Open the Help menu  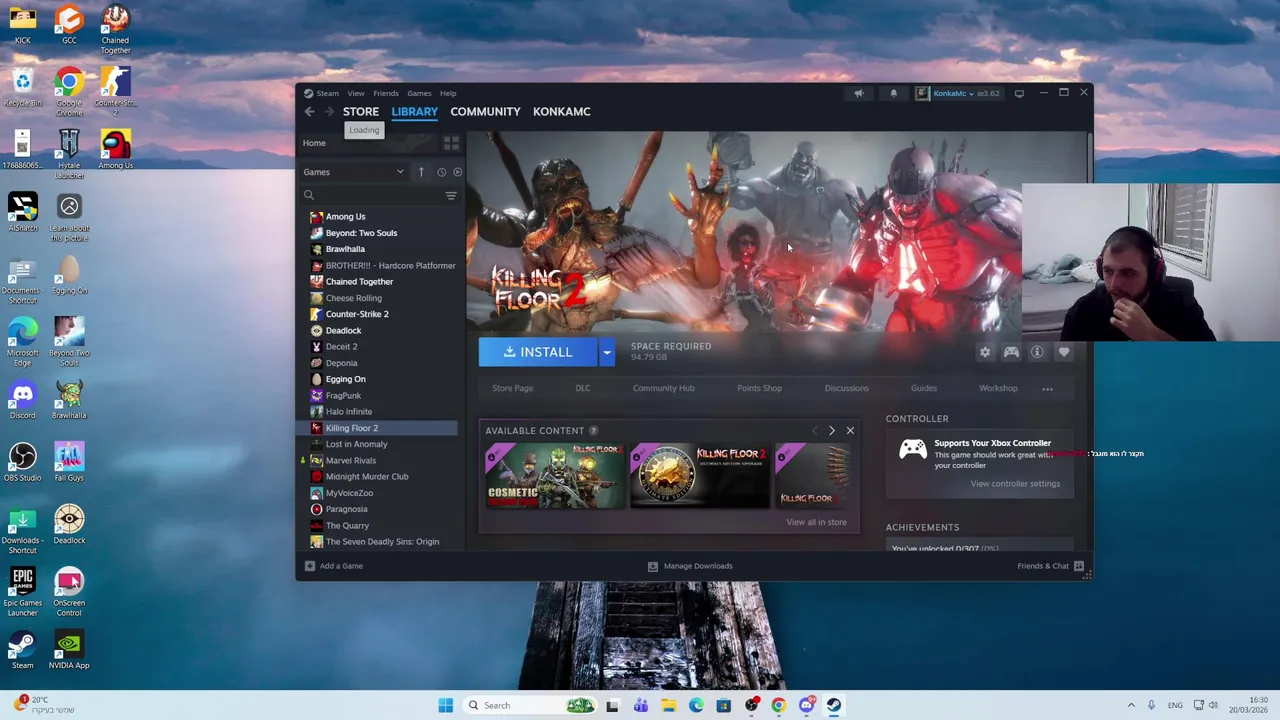[448, 93]
